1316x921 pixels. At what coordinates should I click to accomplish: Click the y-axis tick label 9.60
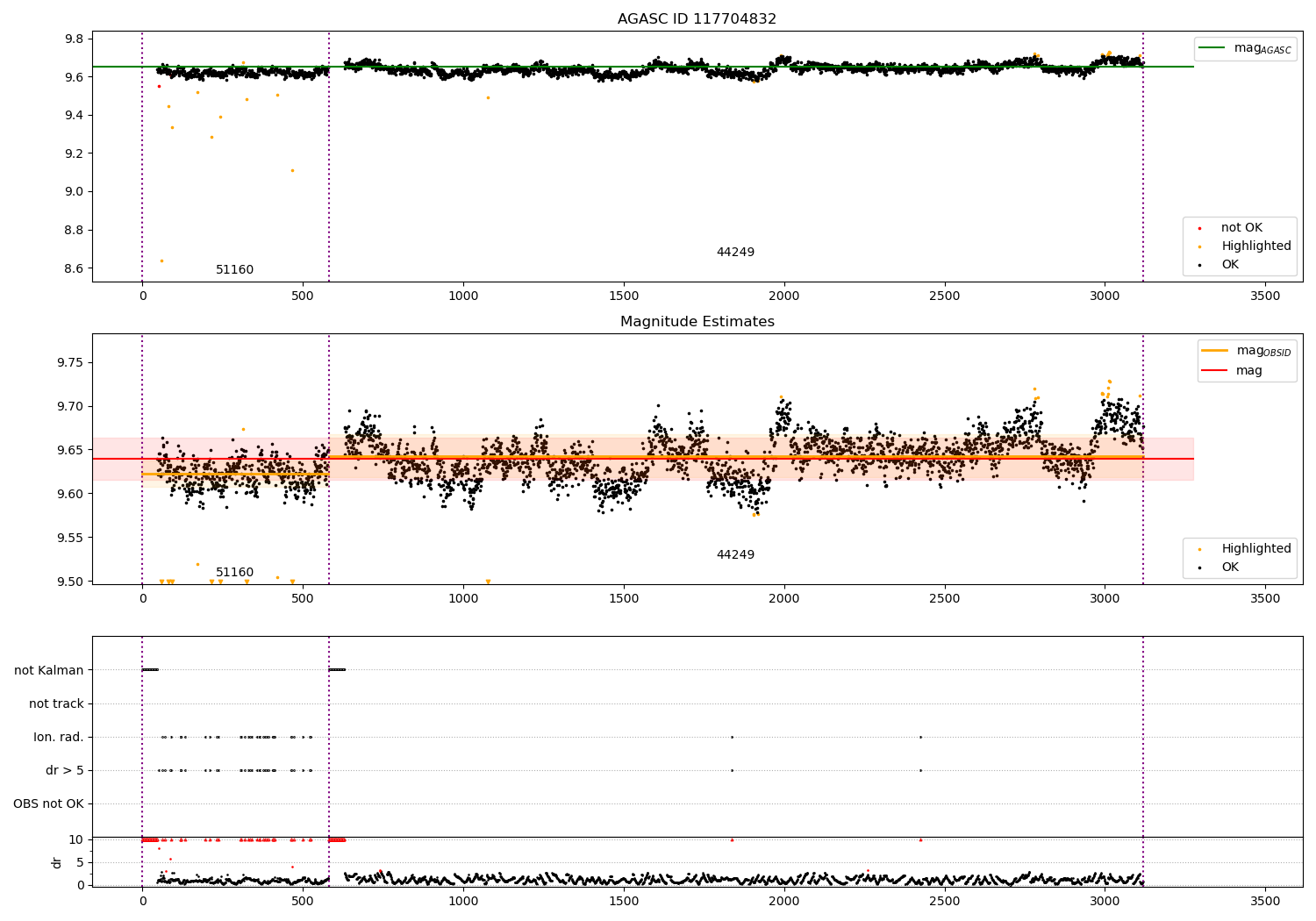(x=71, y=495)
